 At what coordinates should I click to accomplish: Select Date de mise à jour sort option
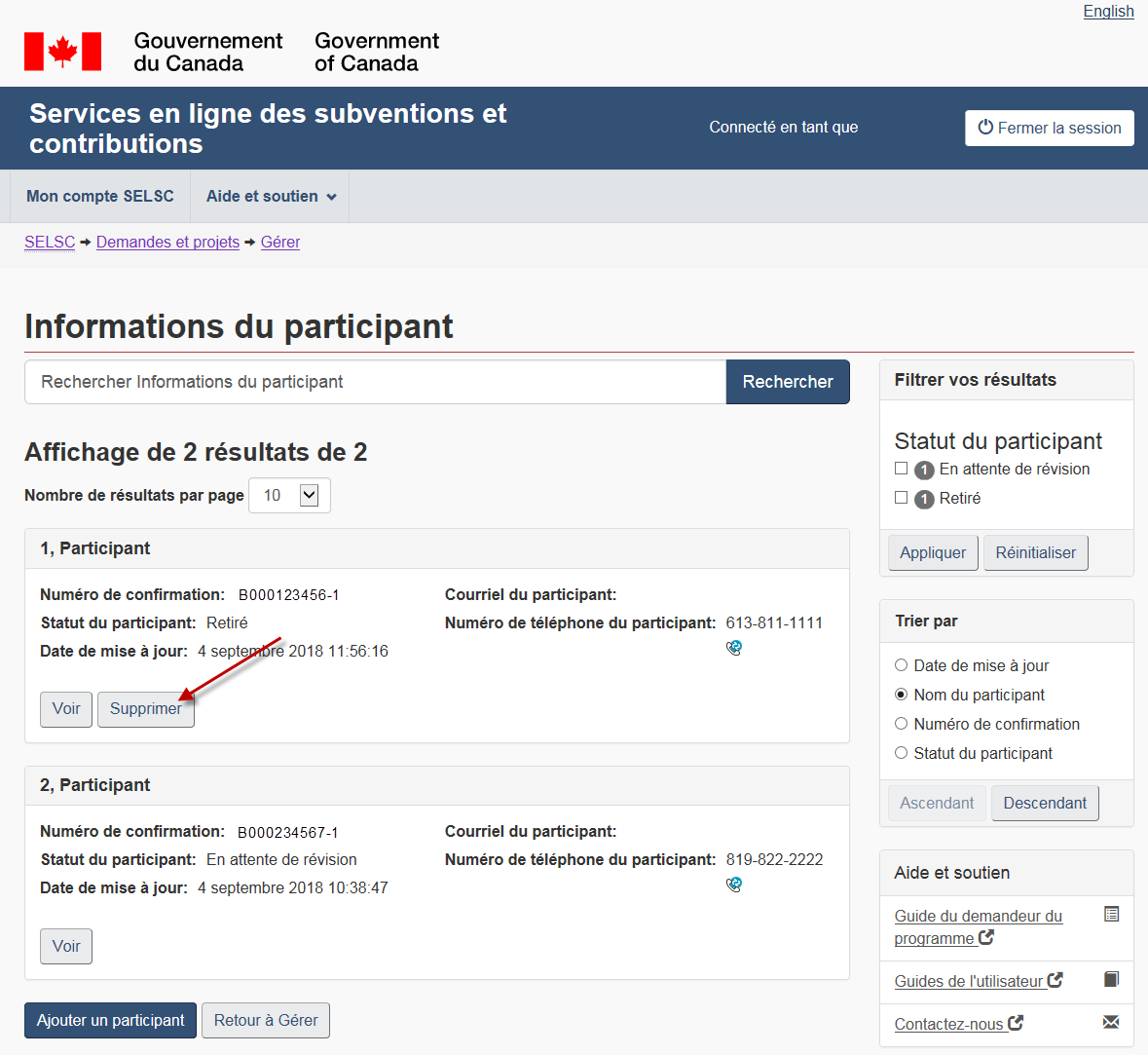pos(901,665)
